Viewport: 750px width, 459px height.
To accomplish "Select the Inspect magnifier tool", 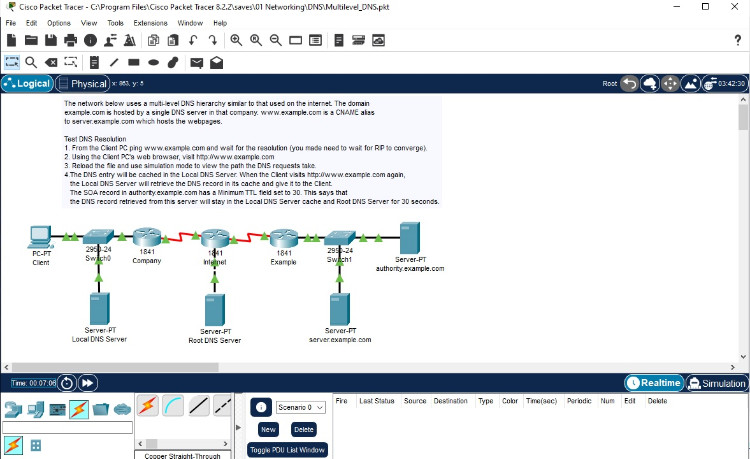I will [31, 62].
